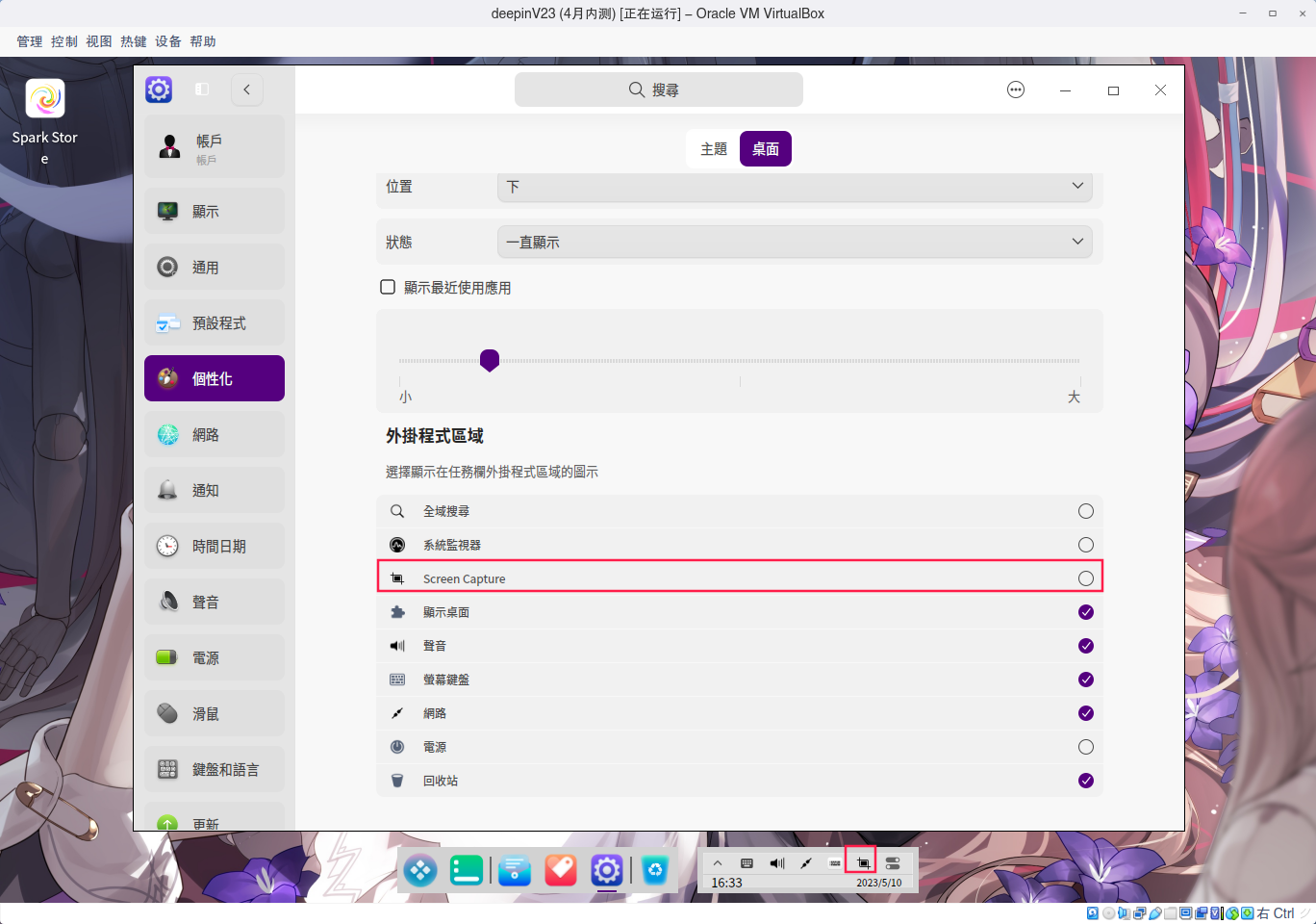The image size is (1316, 924).
Task: Disable the 回收站 plugin toggle
Action: 1086,781
